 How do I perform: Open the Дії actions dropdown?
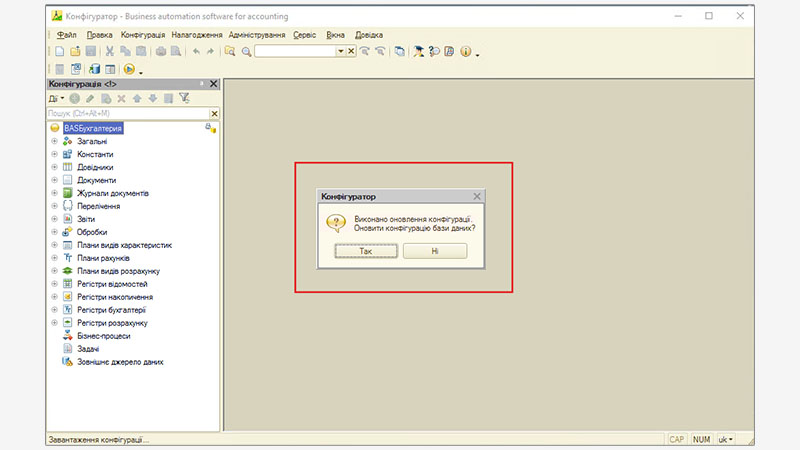pos(56,98)
